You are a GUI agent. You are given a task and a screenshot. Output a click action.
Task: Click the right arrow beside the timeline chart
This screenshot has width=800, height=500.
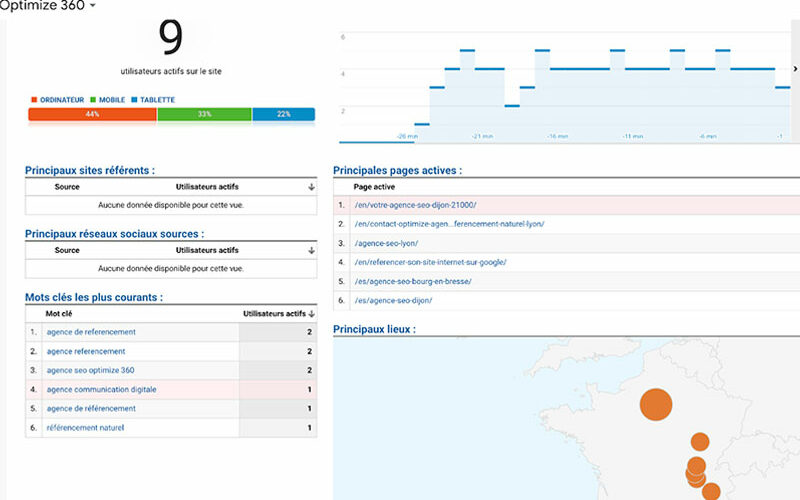(794, 69)
